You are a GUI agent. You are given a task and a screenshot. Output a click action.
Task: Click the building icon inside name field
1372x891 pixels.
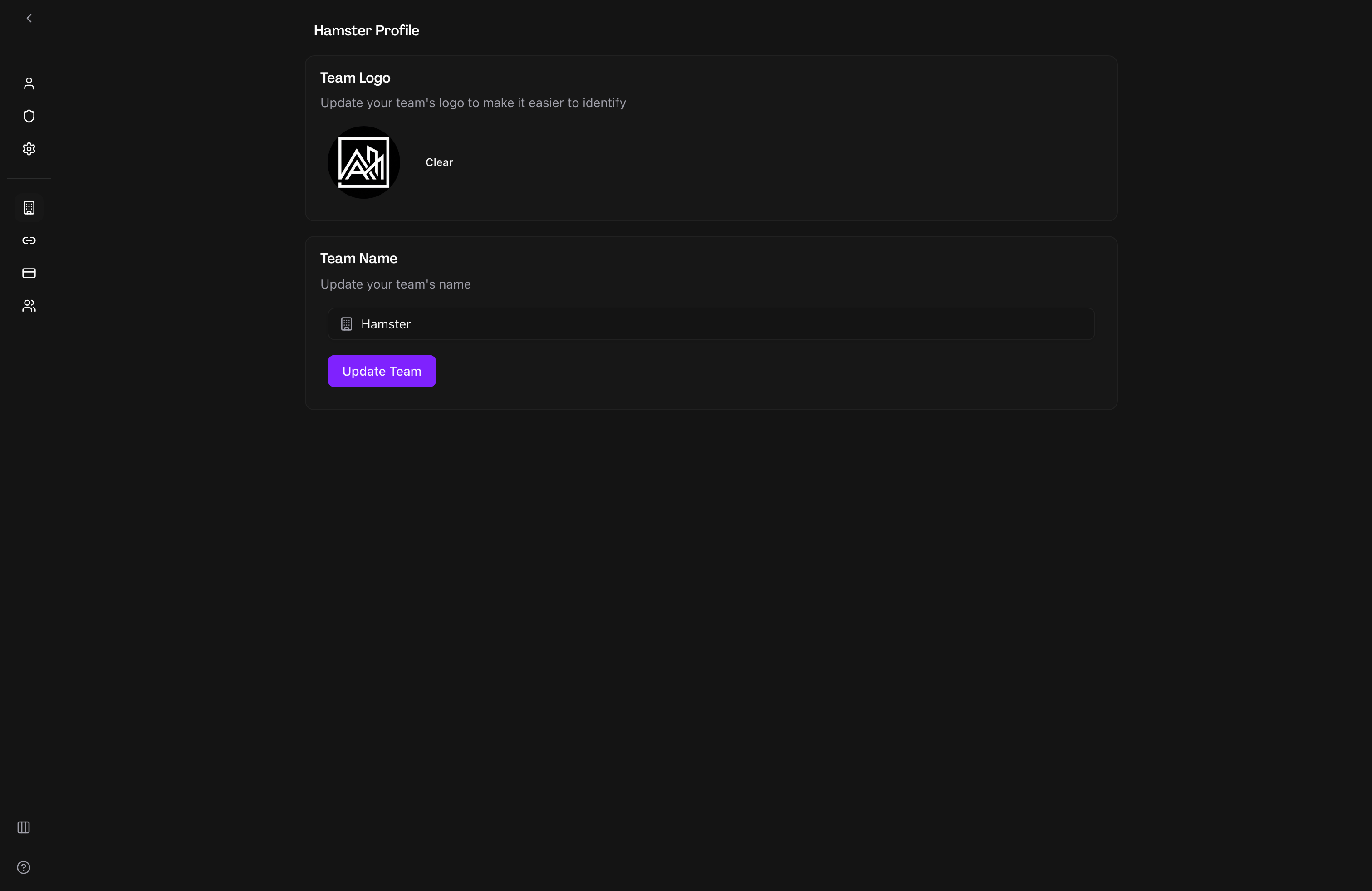pyautogui.click(x=347, y=324)
